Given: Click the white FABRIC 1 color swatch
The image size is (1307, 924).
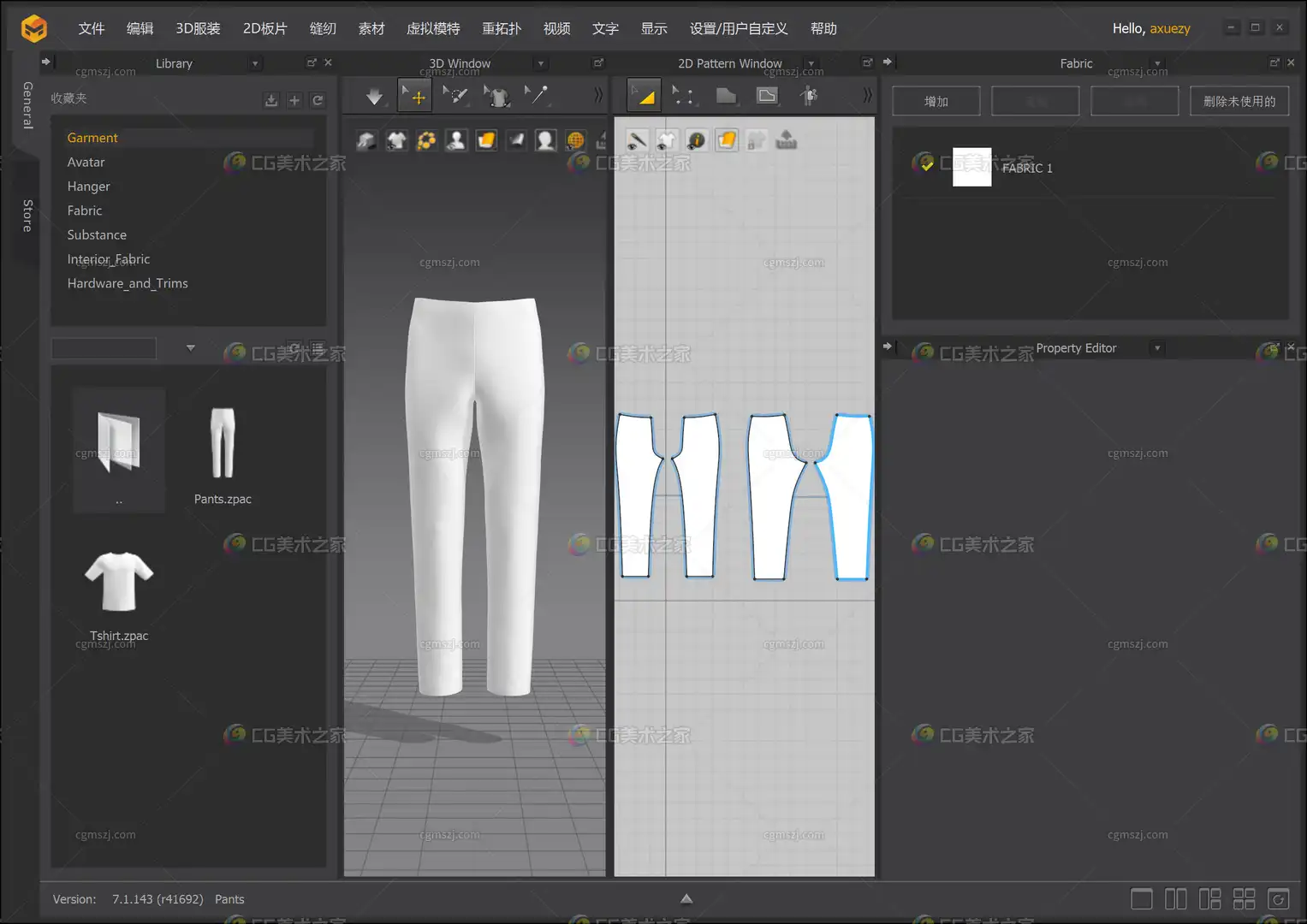Looking at the screenshot, I should [x=971, y=167].
